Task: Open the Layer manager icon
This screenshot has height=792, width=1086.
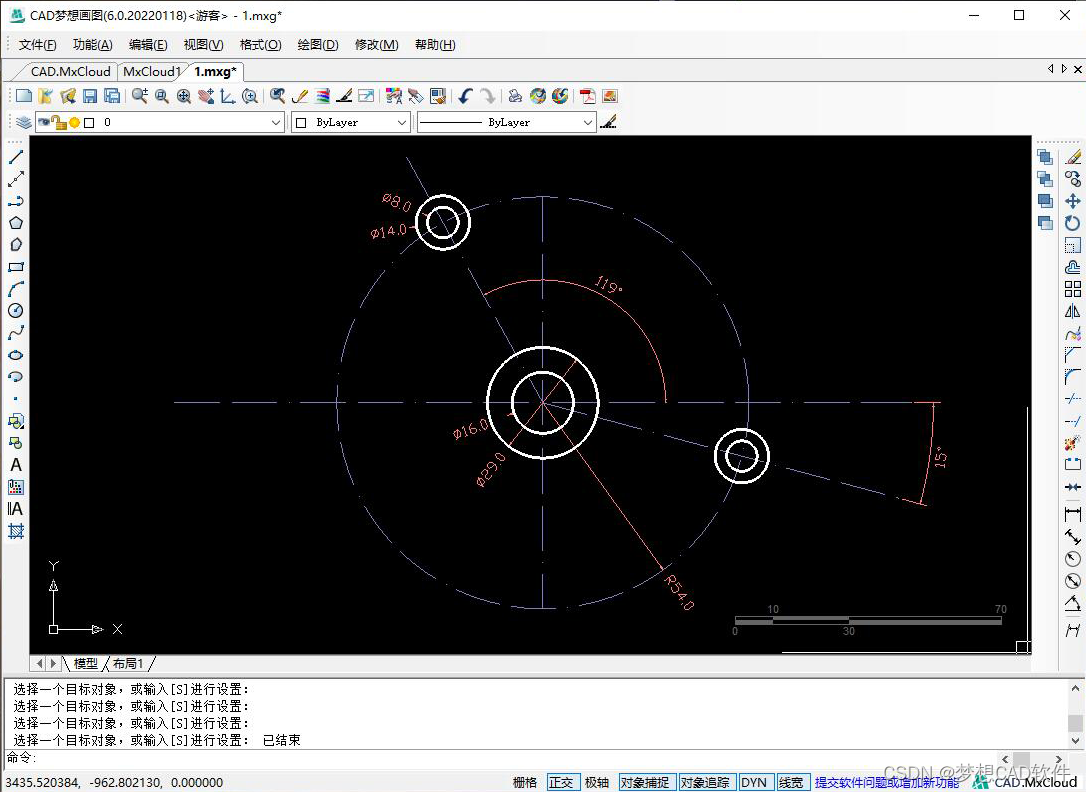Action: tap(24, 123)
